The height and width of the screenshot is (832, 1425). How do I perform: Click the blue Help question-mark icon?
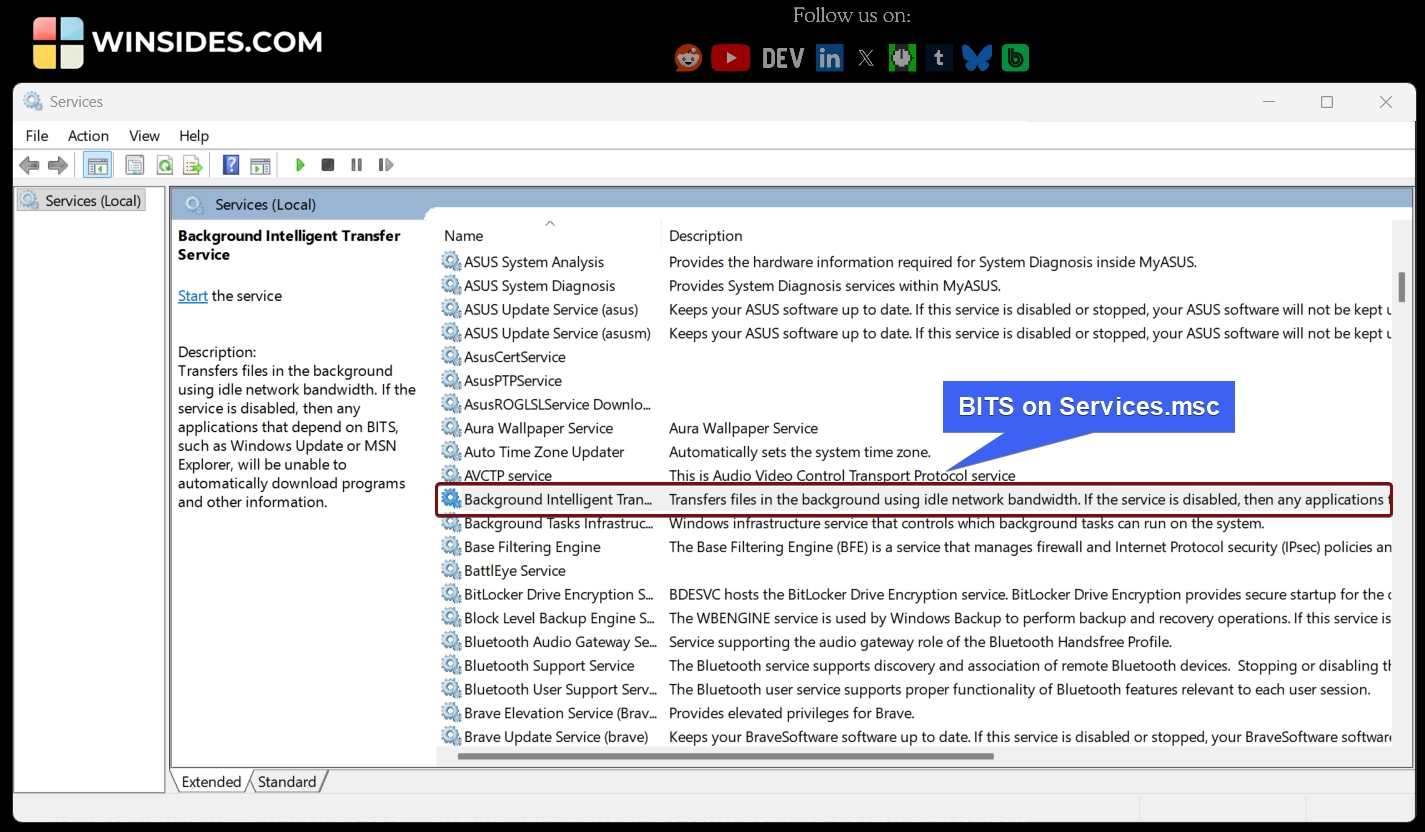(231, 165)
